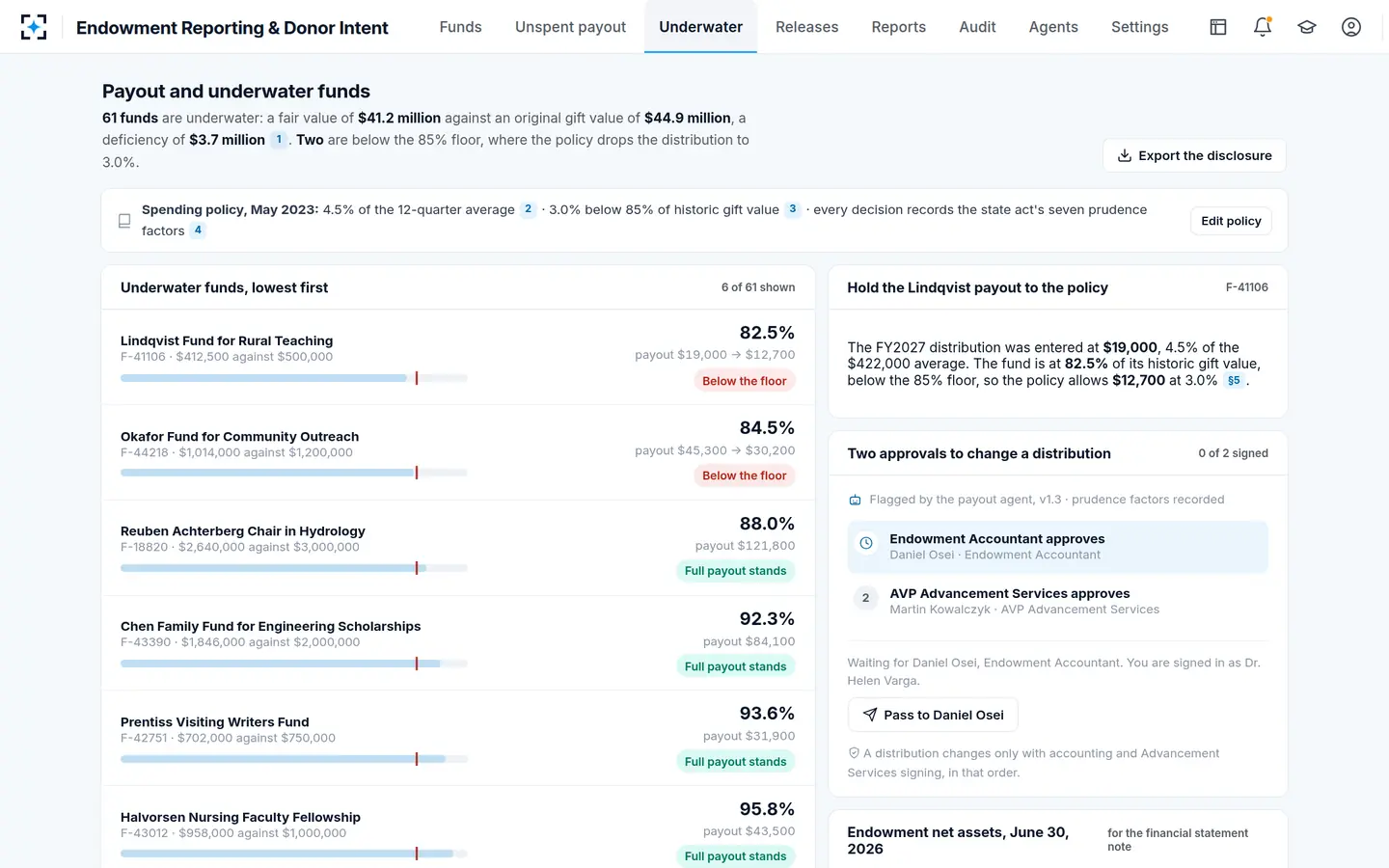Click the clock icon on Endowment Accountant step

pyautogui.click(x=866, y=543)
